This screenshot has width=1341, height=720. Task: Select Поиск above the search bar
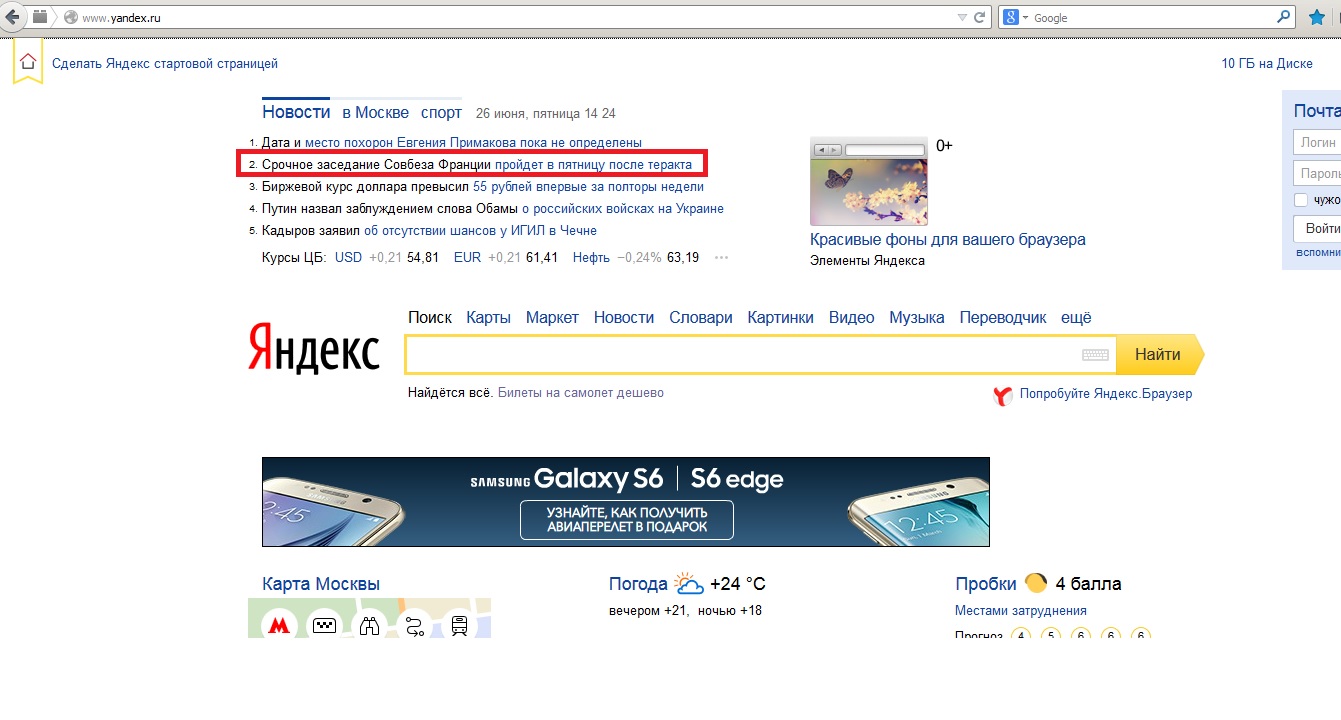[430, 317]
